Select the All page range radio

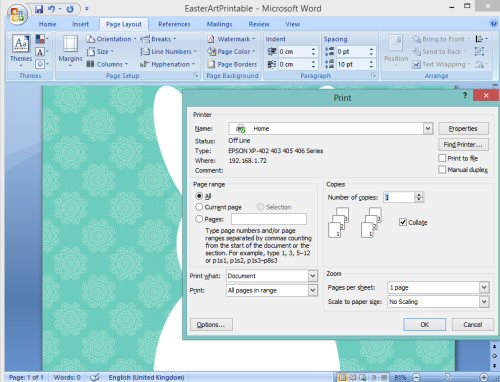[x=199, y=196]
